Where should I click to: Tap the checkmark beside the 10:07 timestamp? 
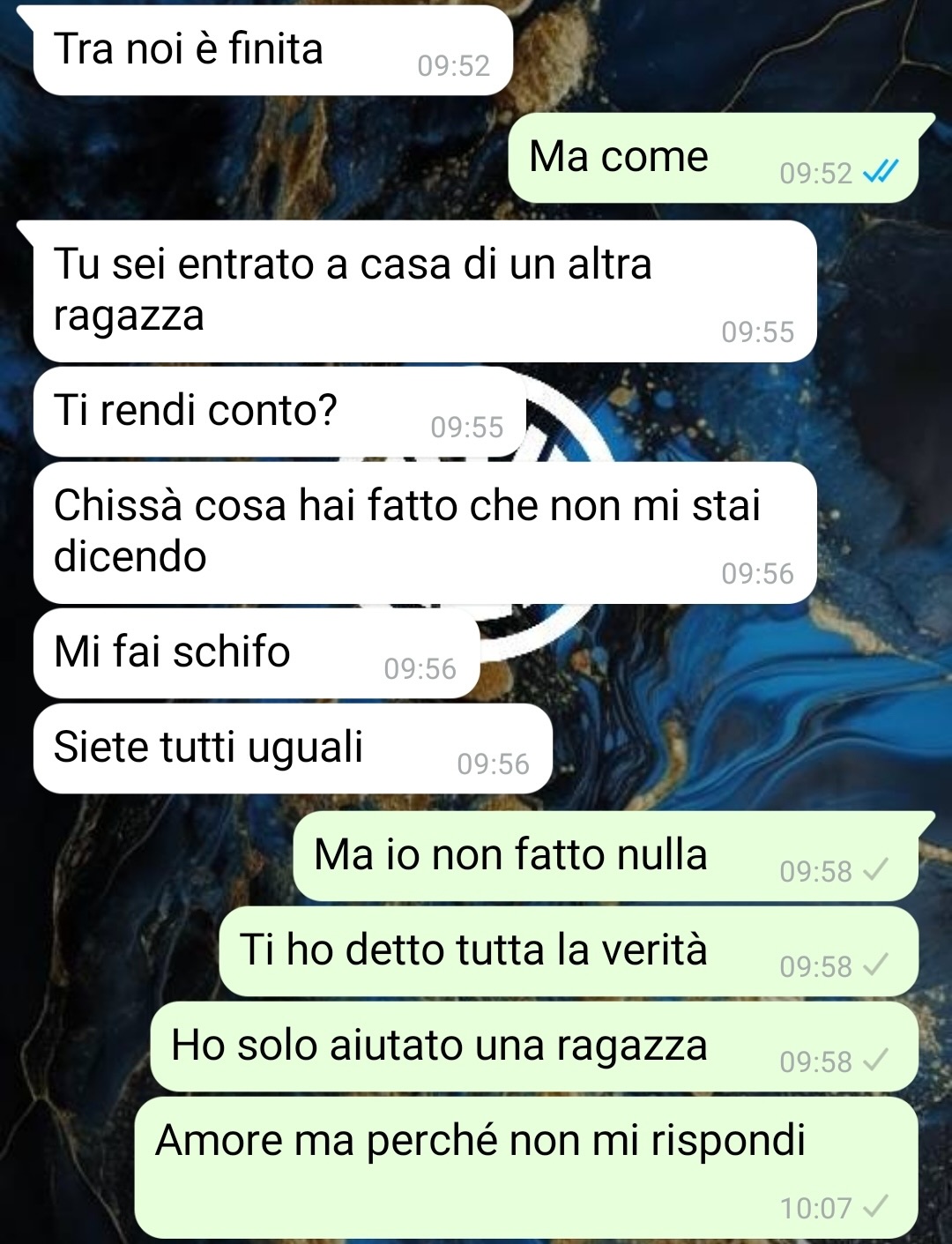tap(875, 1206)
